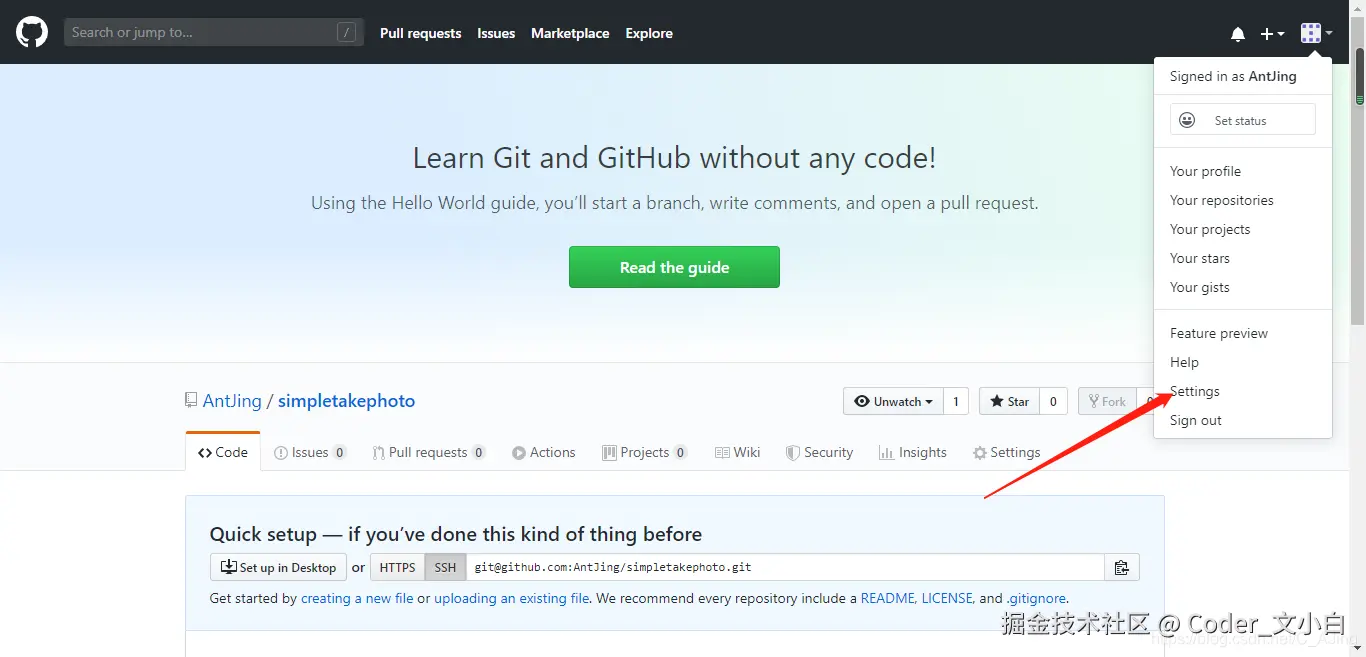Screen dimensions: 1366x657
Task: Open the plus create-new dropdown
Action: [x=1272, y=33]
